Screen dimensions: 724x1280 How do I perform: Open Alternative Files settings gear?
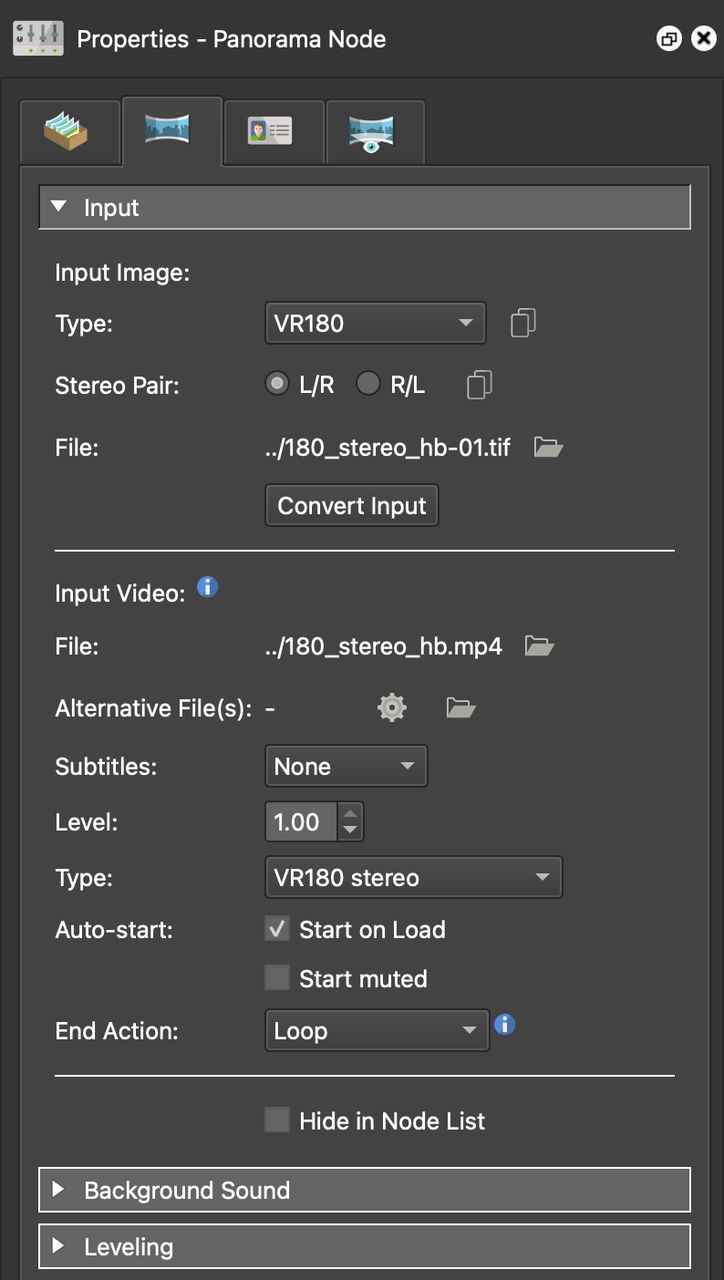point(392,708)
